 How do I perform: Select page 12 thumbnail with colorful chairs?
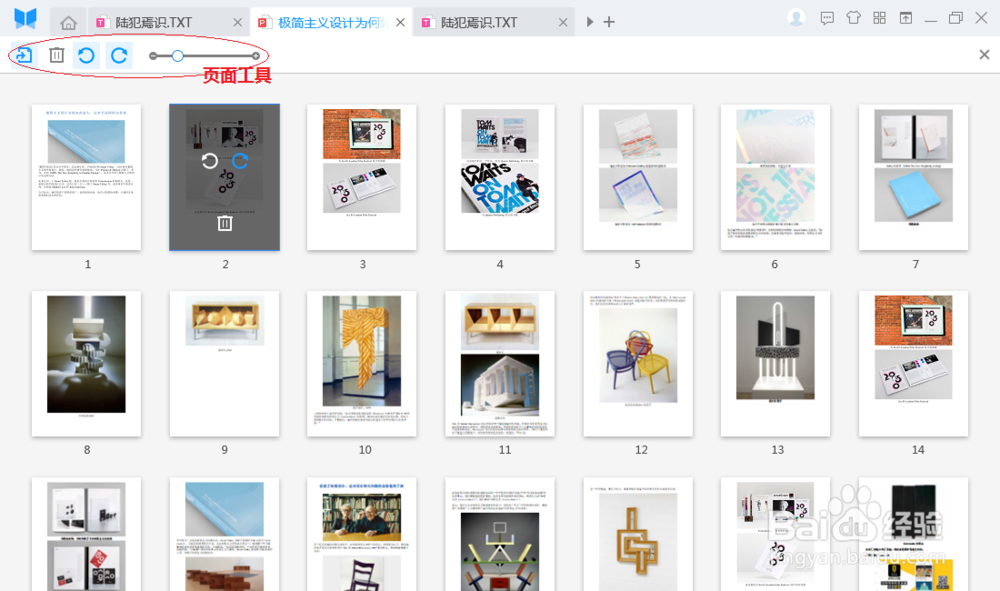click(x=638, y=364)
